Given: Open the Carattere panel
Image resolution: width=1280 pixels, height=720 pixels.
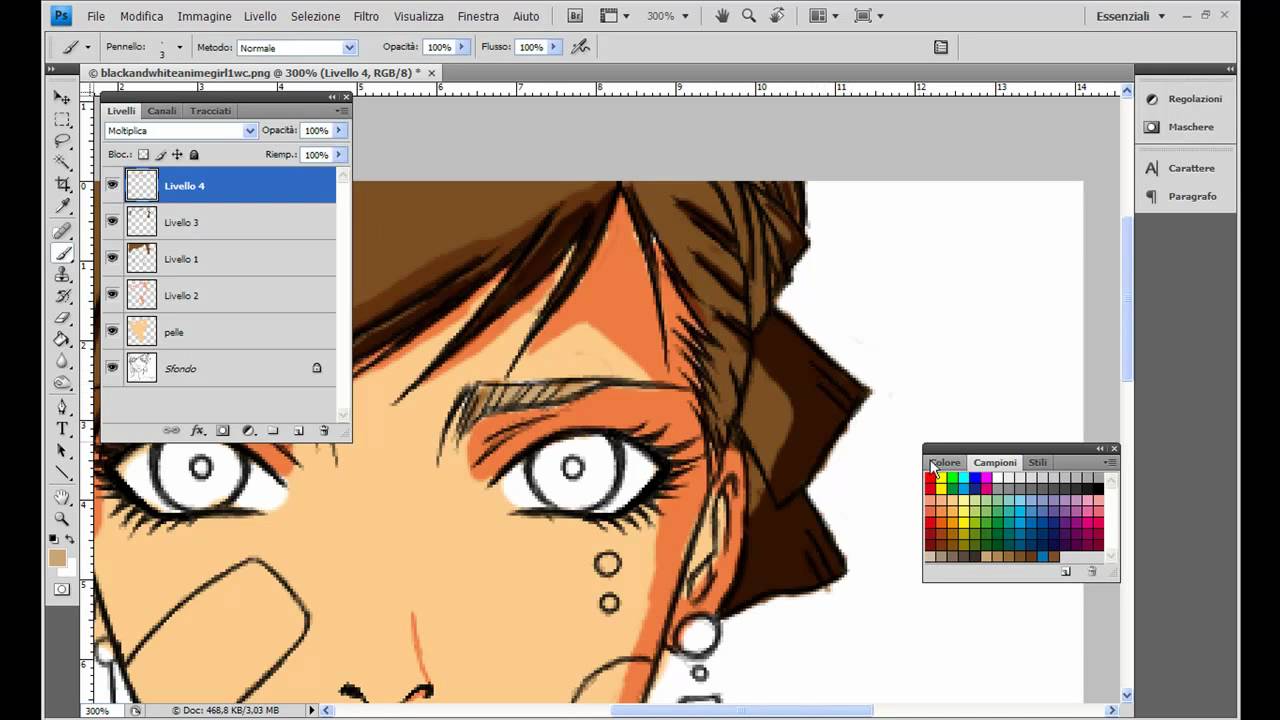Looking at the screenshot, I should point(1185,168).
